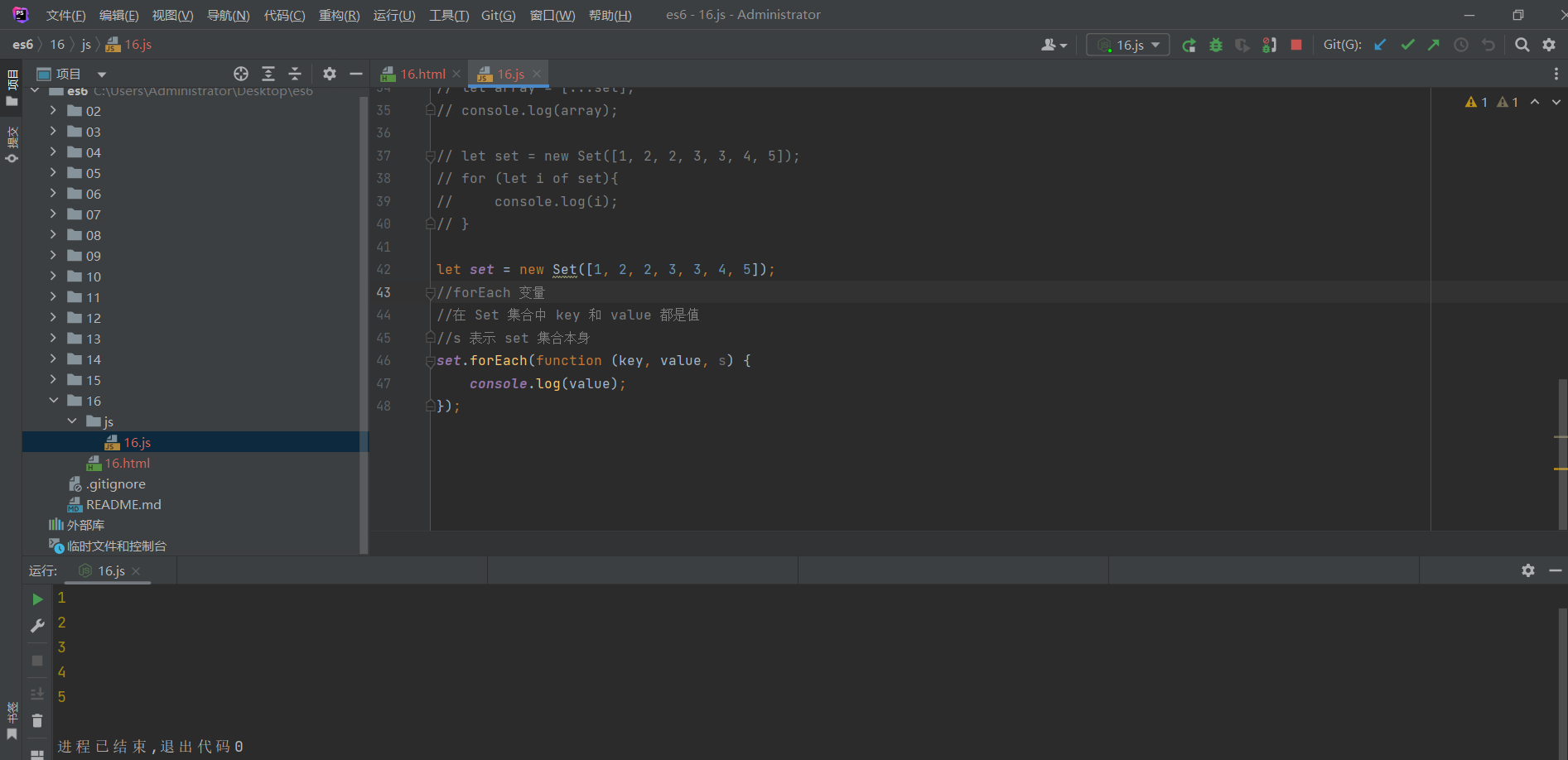Open the 代码(C) menu
Viewport: 1568px width, 760px height.
[284, 15]
